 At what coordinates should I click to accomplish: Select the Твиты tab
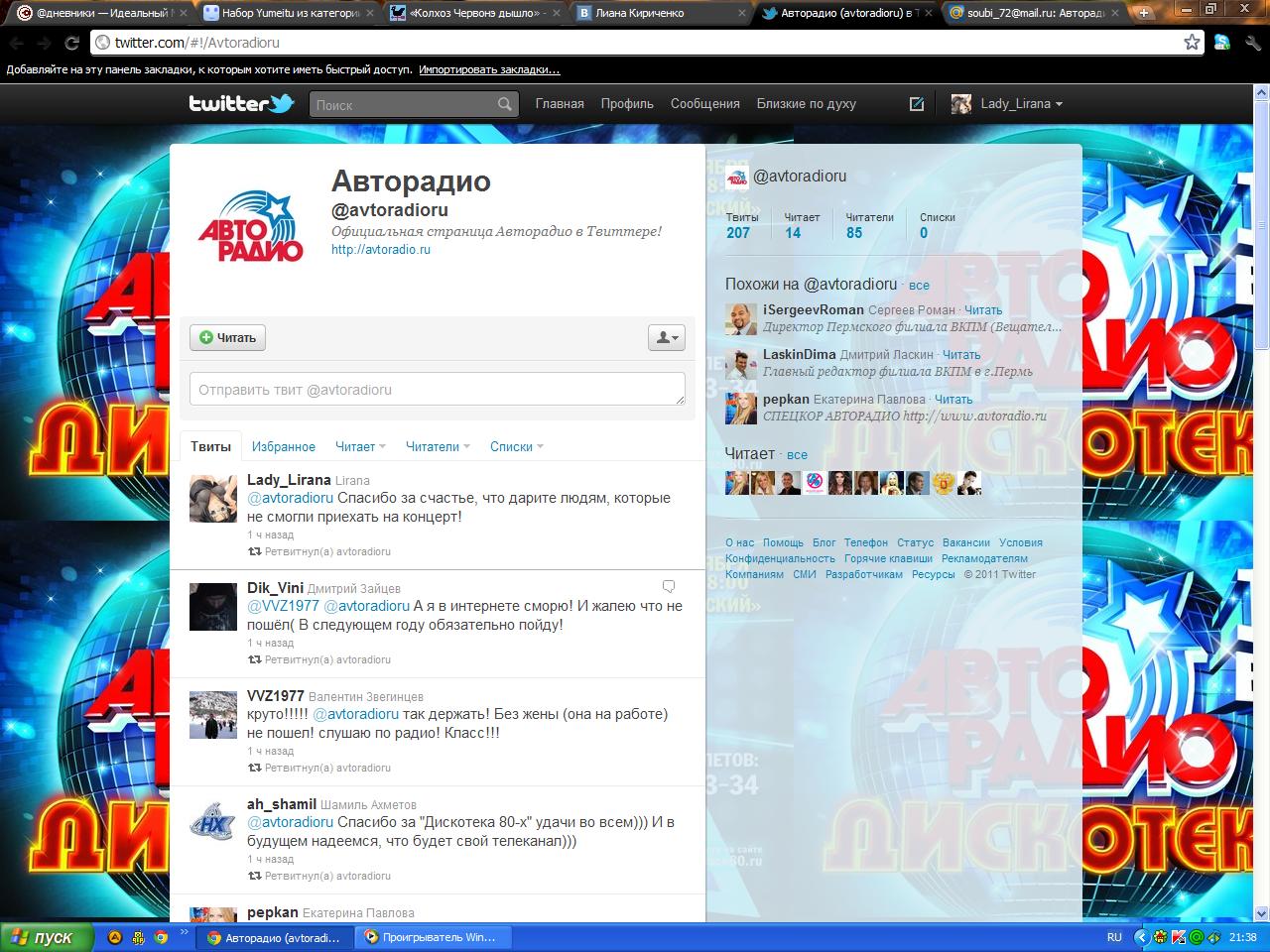[x=210, y=446]
